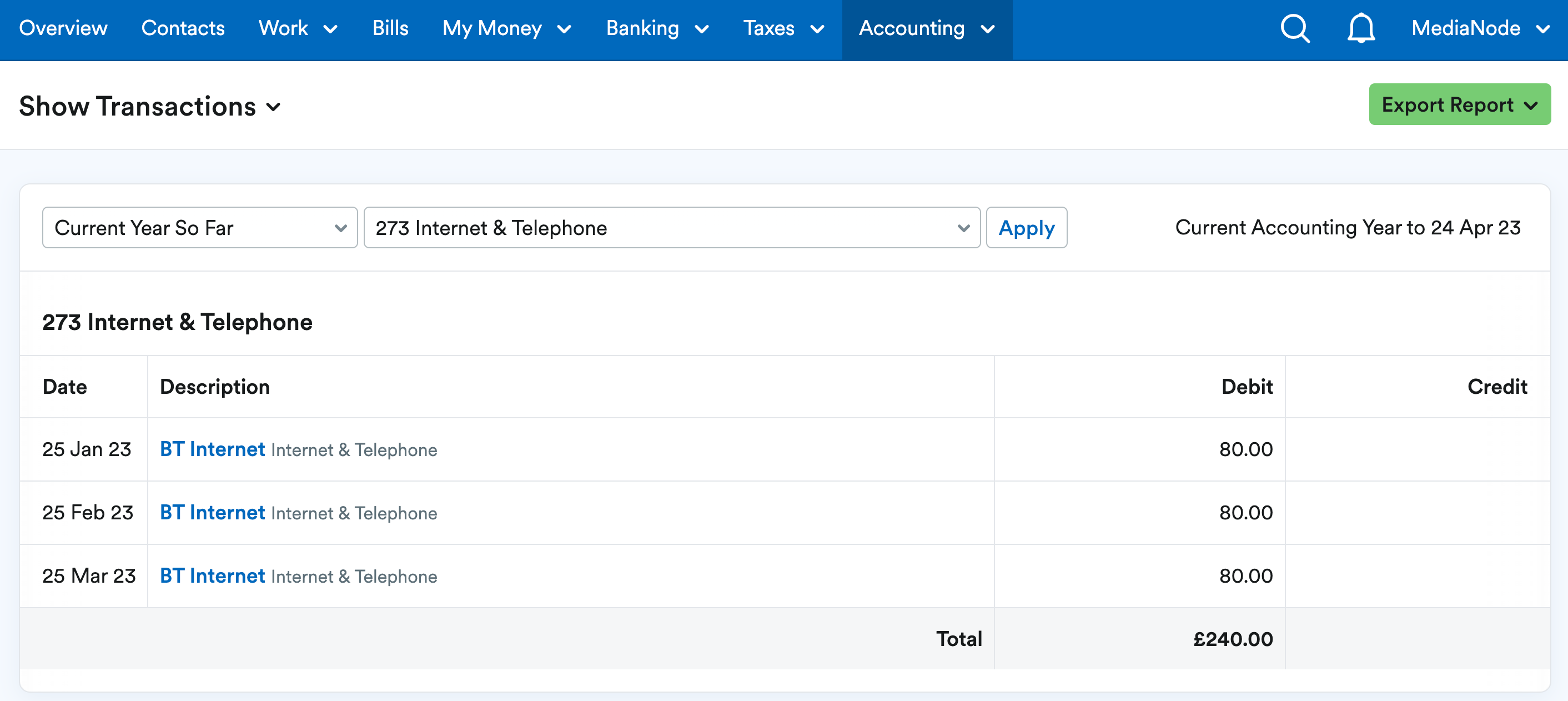Open the 25 Feb 23 BT Internet entry

[212, 513]
